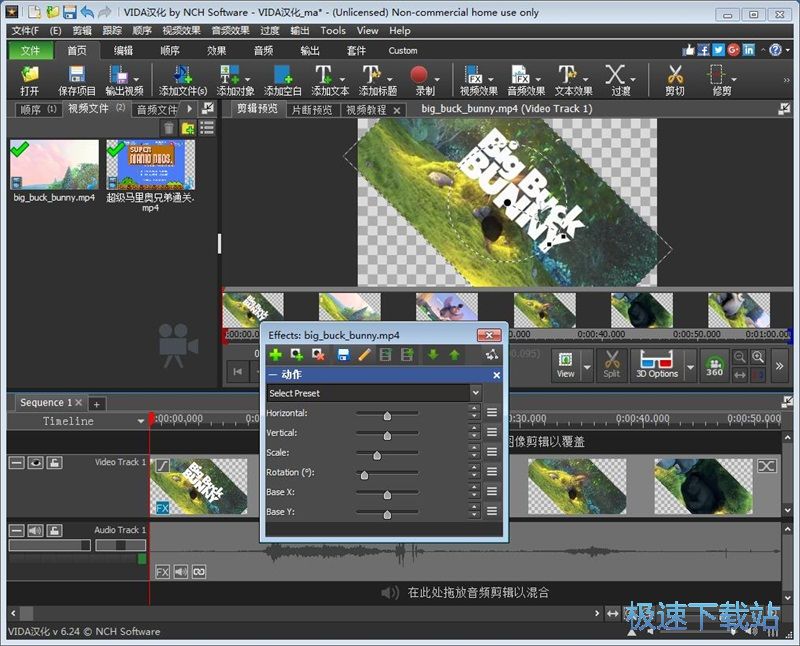Open the 视频效果 menu

tap(182, 31)
